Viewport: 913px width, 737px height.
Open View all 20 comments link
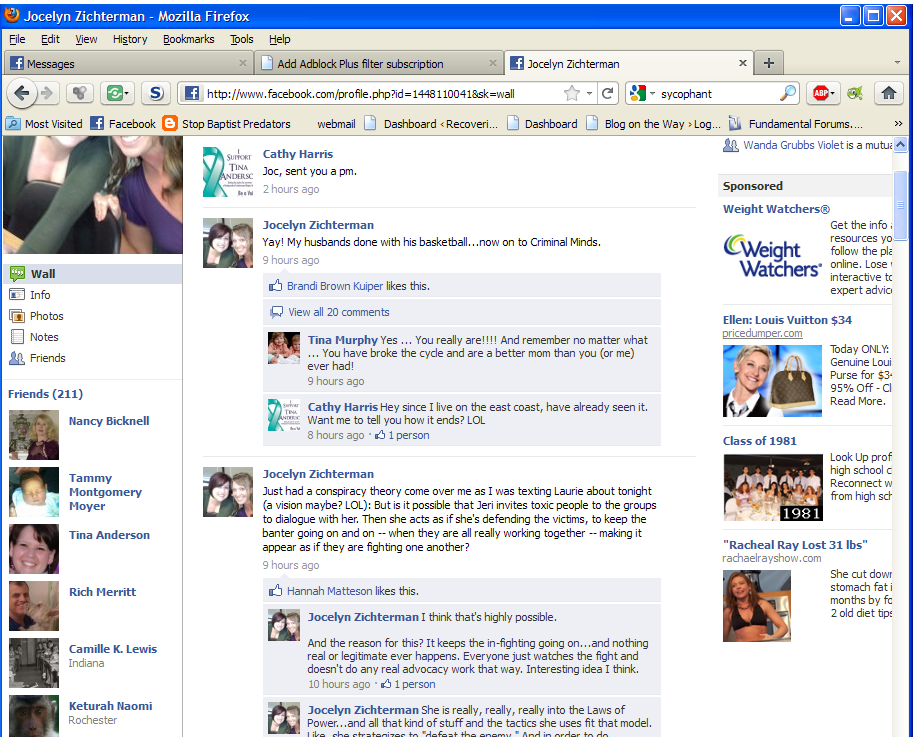pyautogui.click(x=339, y=312)
